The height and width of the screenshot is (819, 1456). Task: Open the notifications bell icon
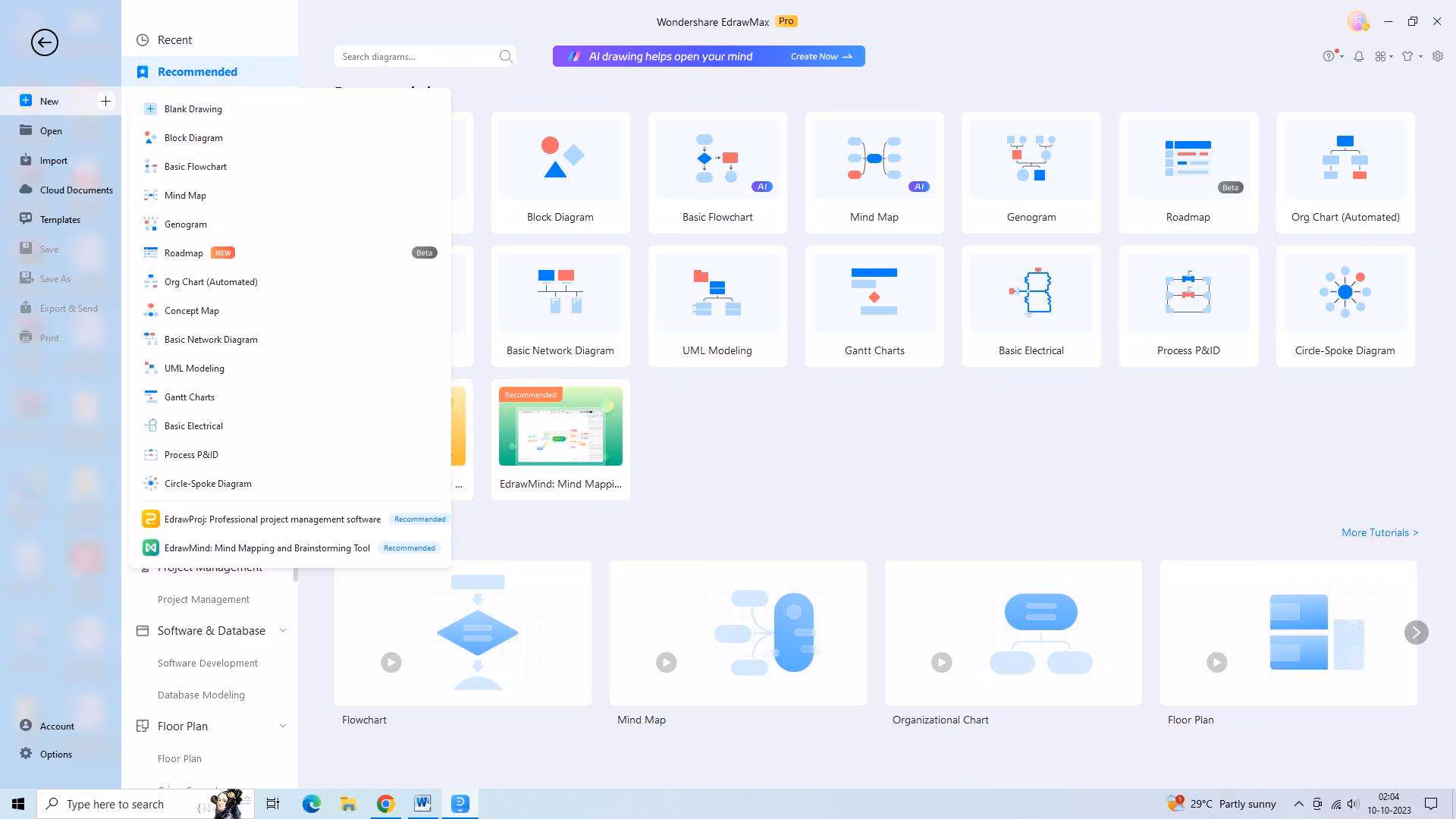1359,56
